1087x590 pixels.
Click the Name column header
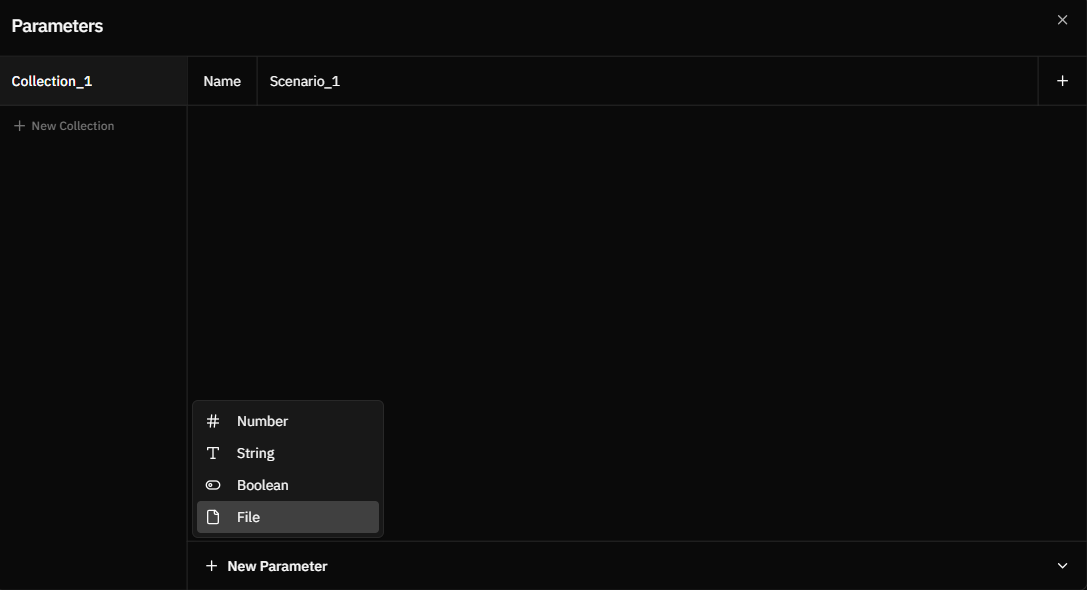pyautogui.click(x=222, y=81)
